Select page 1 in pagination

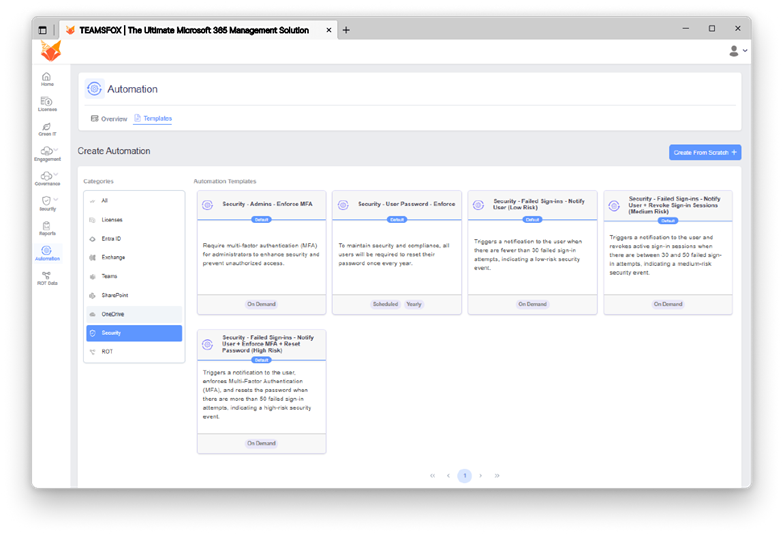point(464,476)
